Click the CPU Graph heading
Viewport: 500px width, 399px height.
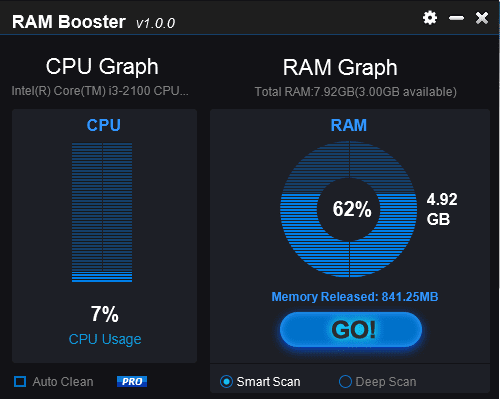[x=102, y=67]
